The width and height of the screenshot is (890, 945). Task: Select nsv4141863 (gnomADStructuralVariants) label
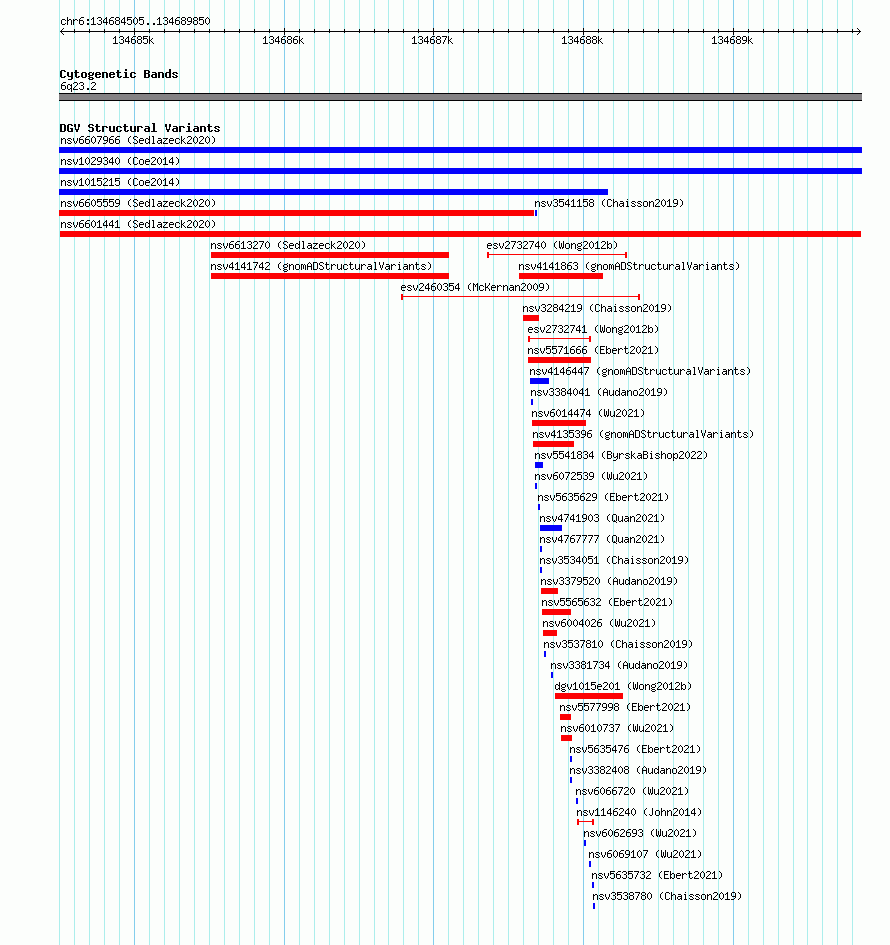pos(629,266)
